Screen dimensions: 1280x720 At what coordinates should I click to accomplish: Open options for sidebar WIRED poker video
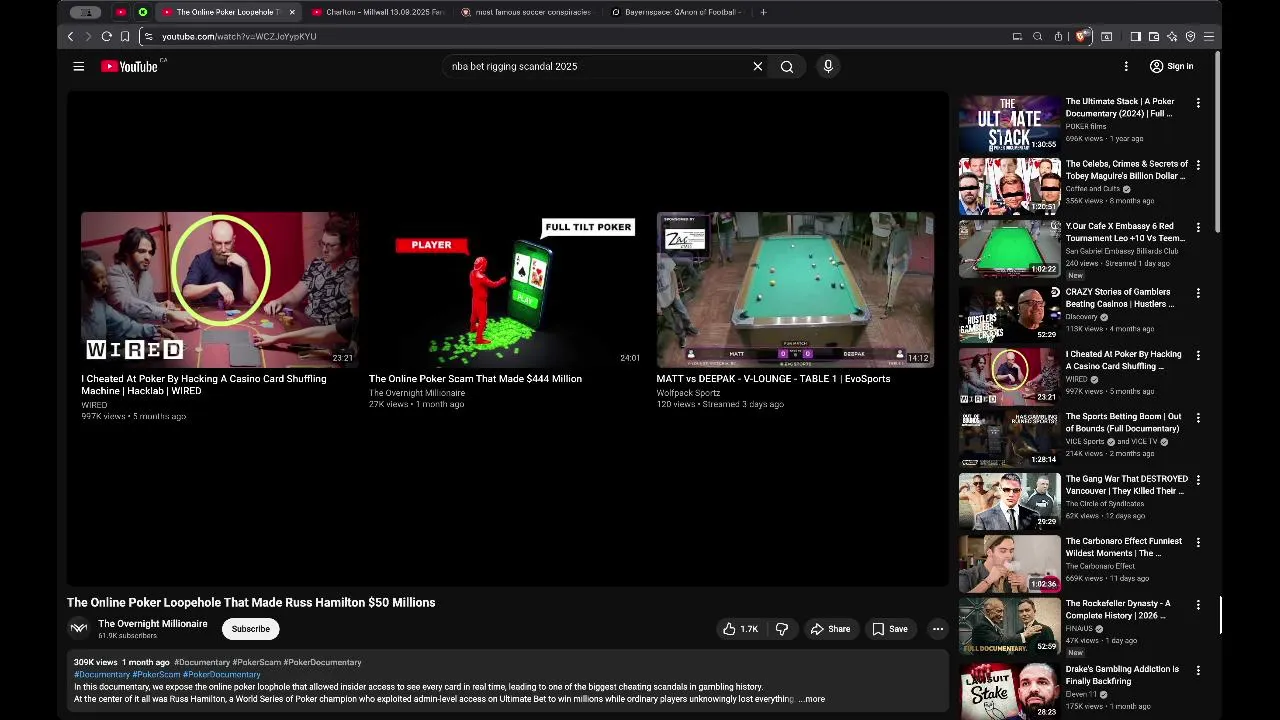(1198, 355)
